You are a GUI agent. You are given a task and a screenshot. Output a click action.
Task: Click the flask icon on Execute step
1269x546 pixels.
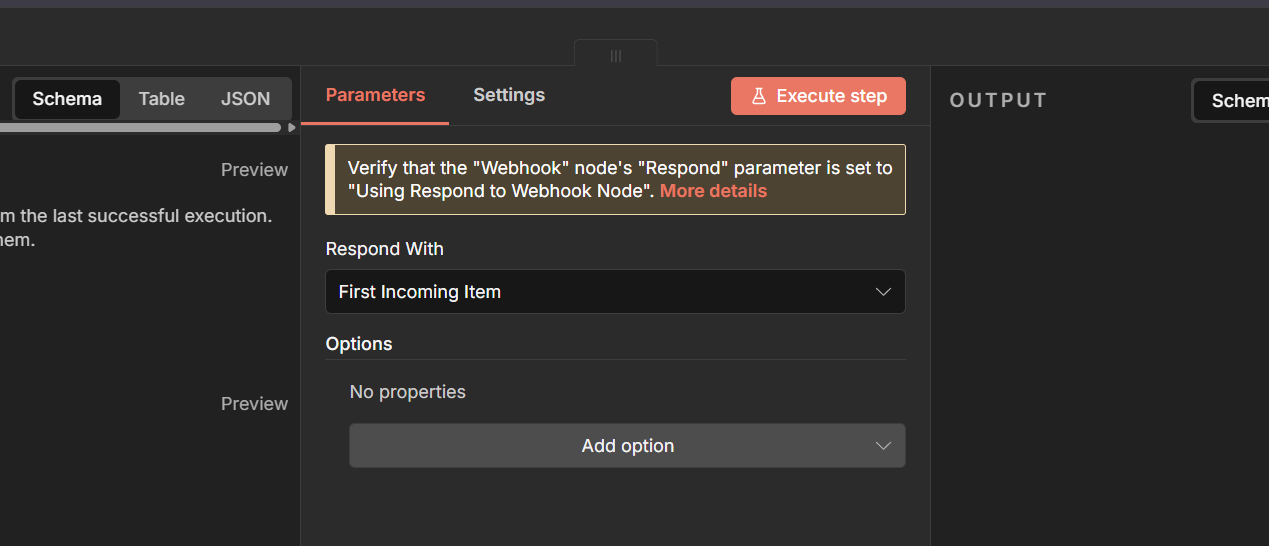tap(759, 96)
